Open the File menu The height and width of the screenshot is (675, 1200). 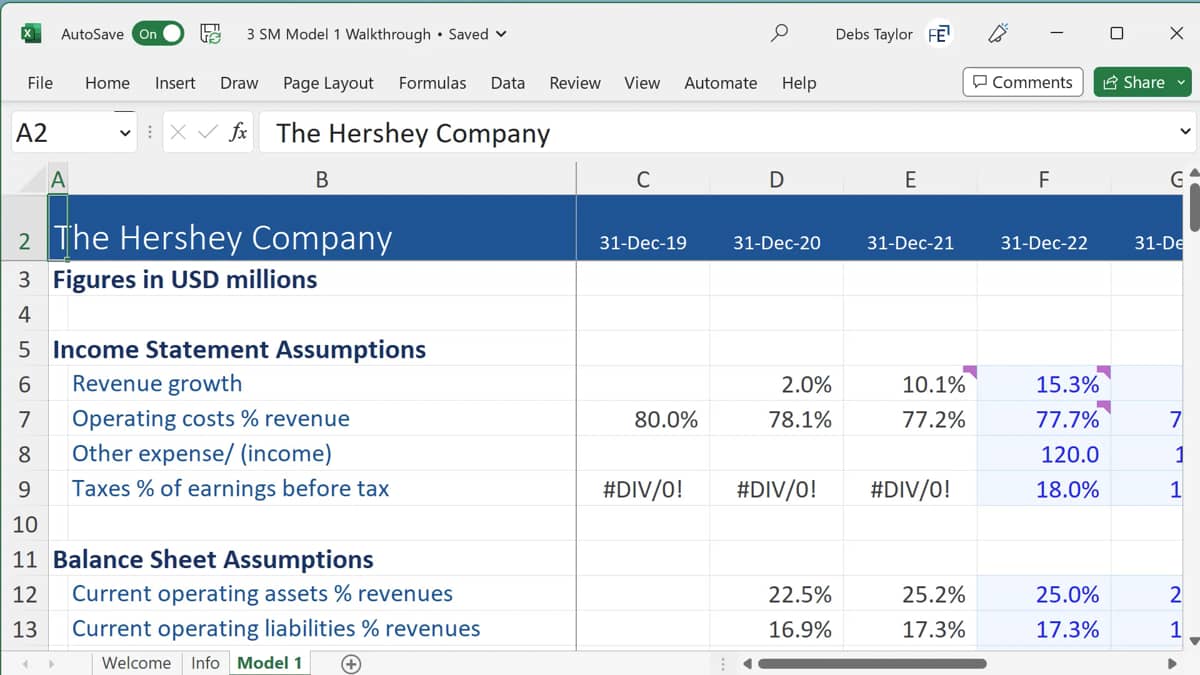tap(40, 83)
